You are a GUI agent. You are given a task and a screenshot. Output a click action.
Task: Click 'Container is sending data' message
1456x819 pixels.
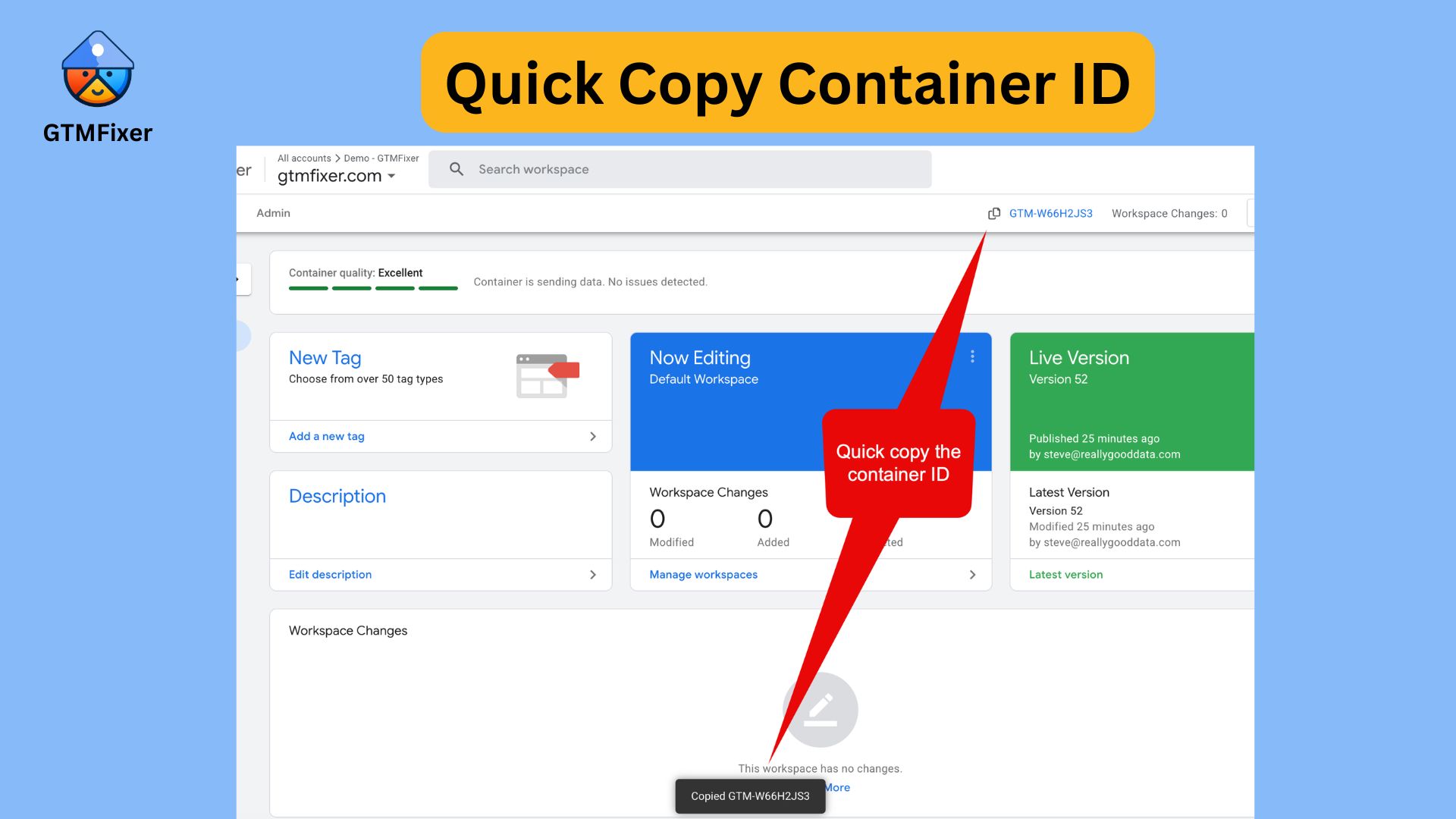pos(590,282)
